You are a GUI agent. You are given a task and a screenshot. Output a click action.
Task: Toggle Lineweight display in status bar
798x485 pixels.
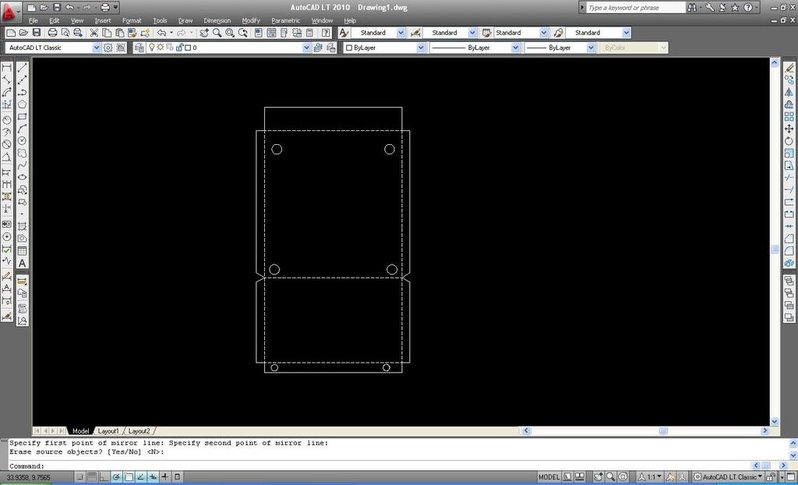(165, 477)
